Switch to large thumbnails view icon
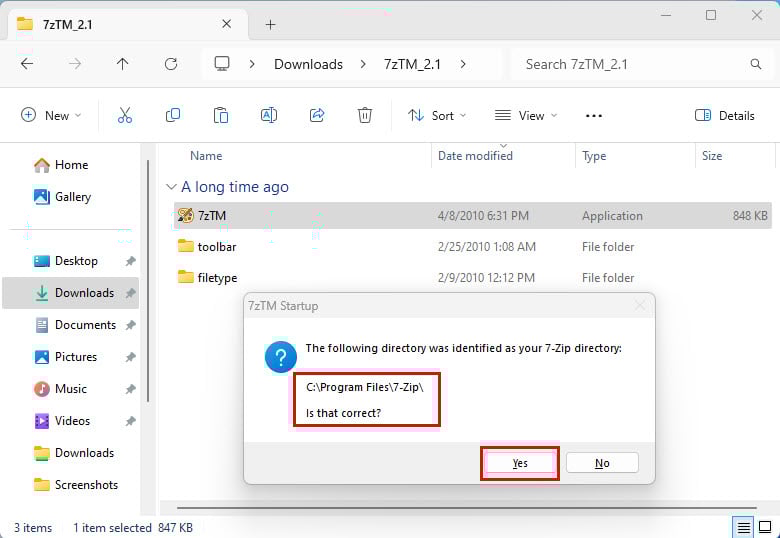 765,527
